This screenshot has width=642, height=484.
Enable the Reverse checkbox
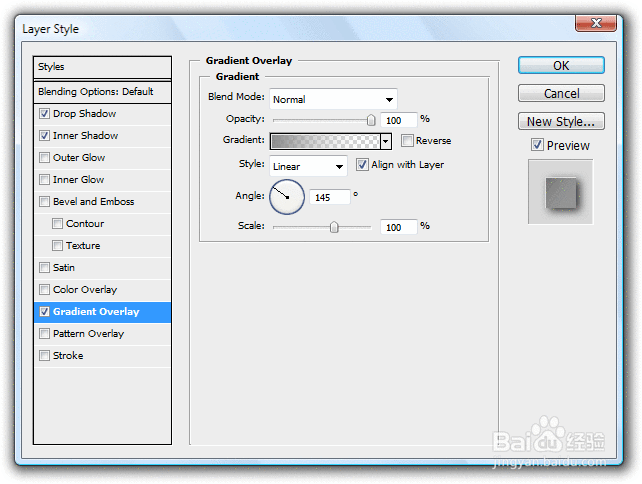point(407,140)
